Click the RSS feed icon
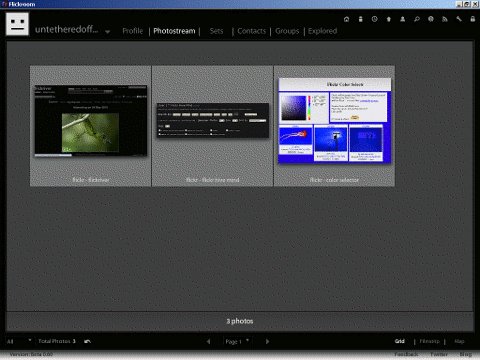 click(445, 19)
